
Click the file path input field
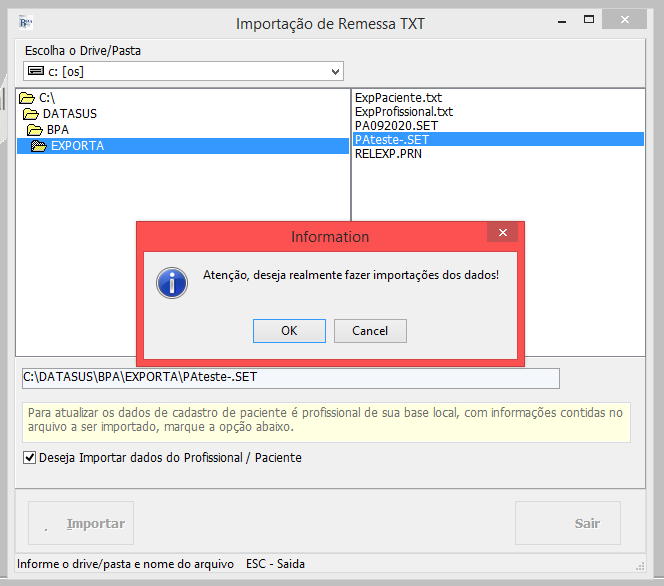click(290, 378)
